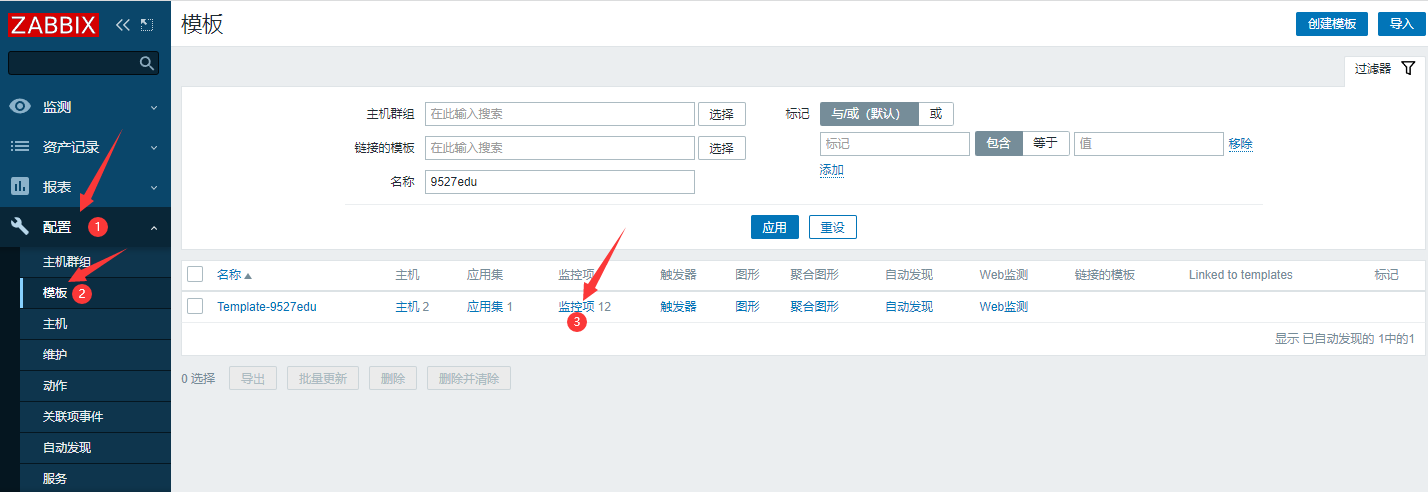Open 聚合图形 link for Template-9527edu
The image size is (1428, 492).
point(814,307)
